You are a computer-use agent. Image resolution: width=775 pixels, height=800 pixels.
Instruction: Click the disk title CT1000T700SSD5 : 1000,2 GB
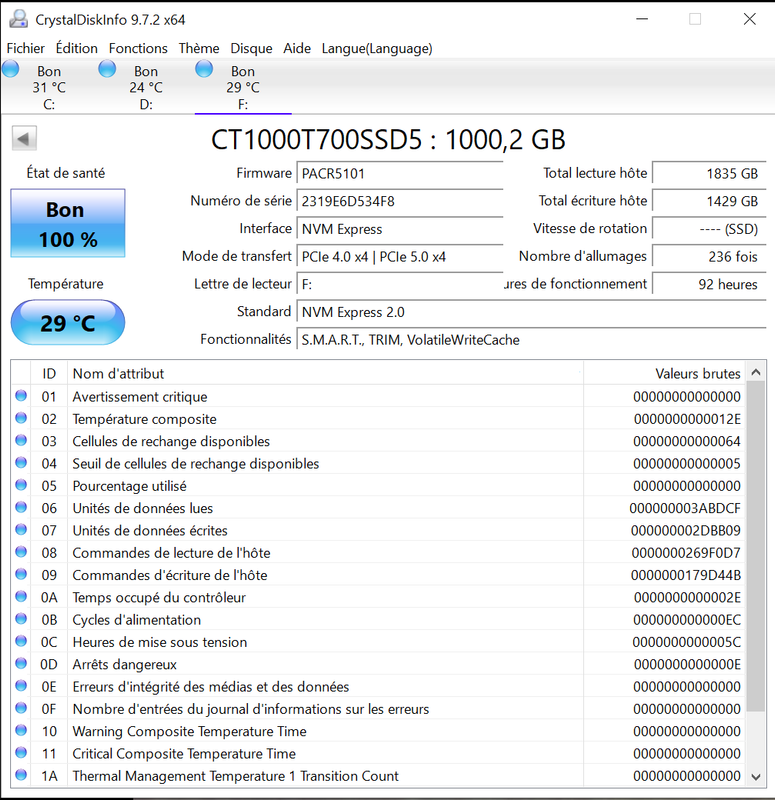point(388,139)
